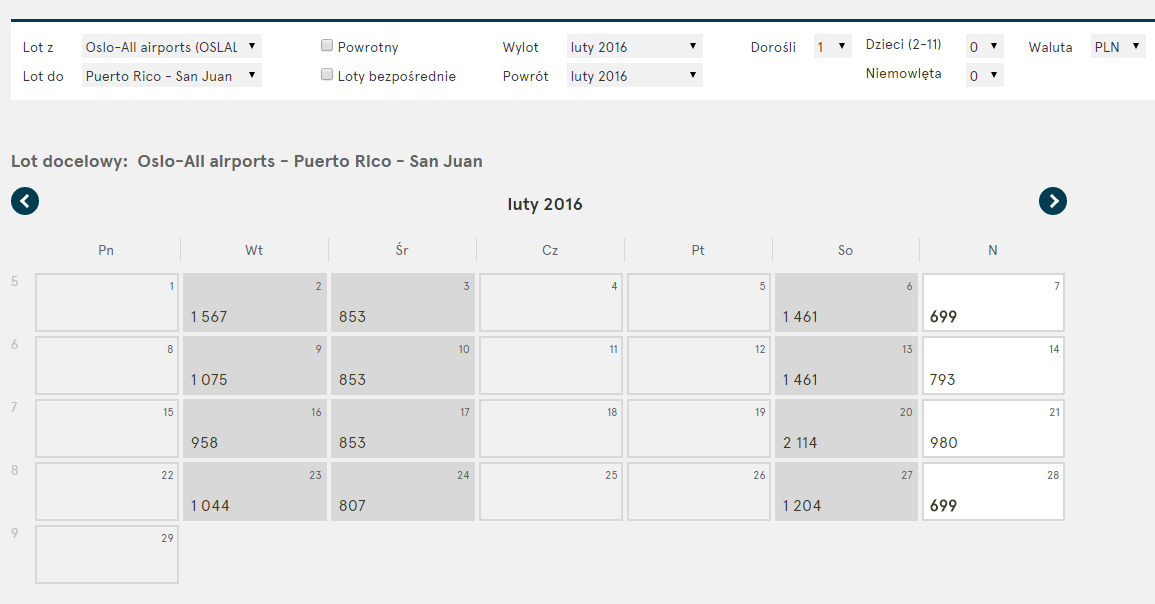Open the Lot z departure airport dropdown
1155x604 pixels.
(x=172, y=46)
